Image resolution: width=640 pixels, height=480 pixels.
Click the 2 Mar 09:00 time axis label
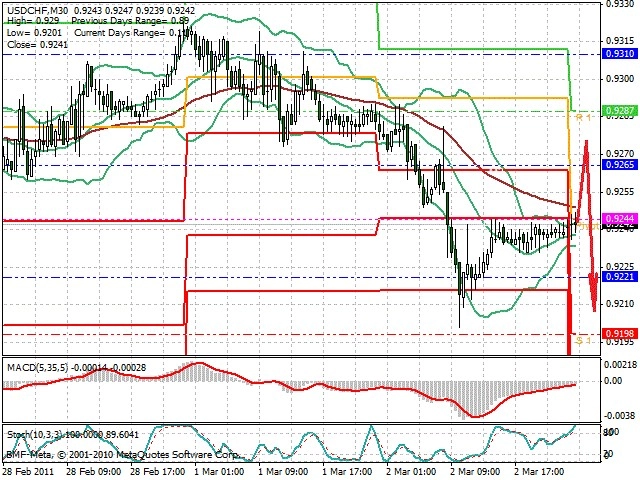pyautogui.click(x=475, y=471)
